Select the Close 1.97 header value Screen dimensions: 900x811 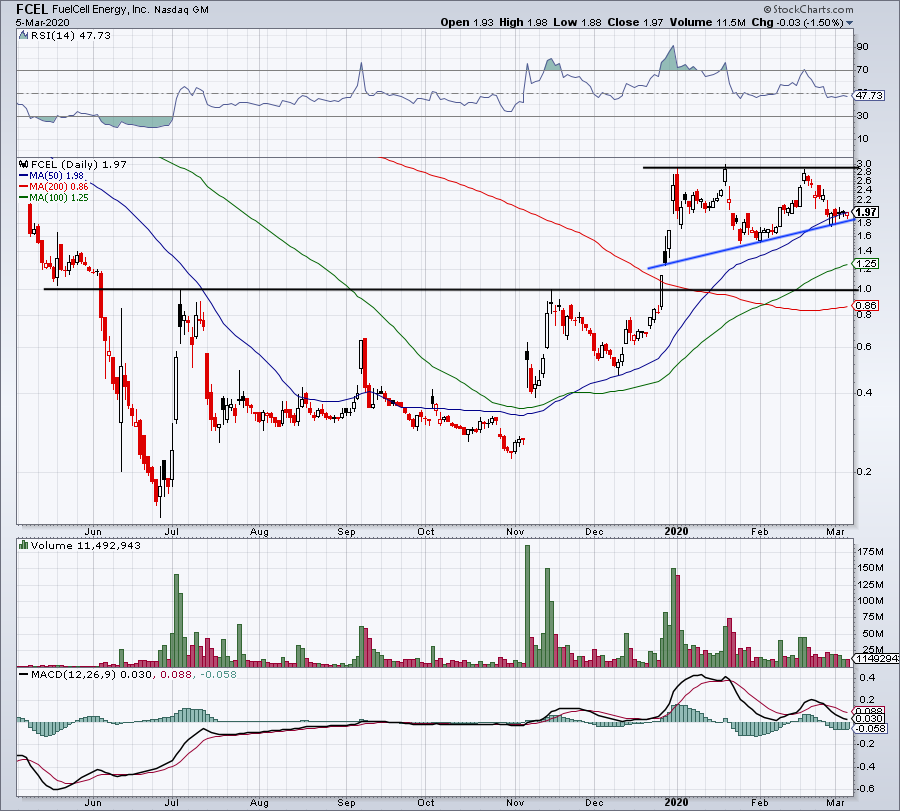pos(635,22)
